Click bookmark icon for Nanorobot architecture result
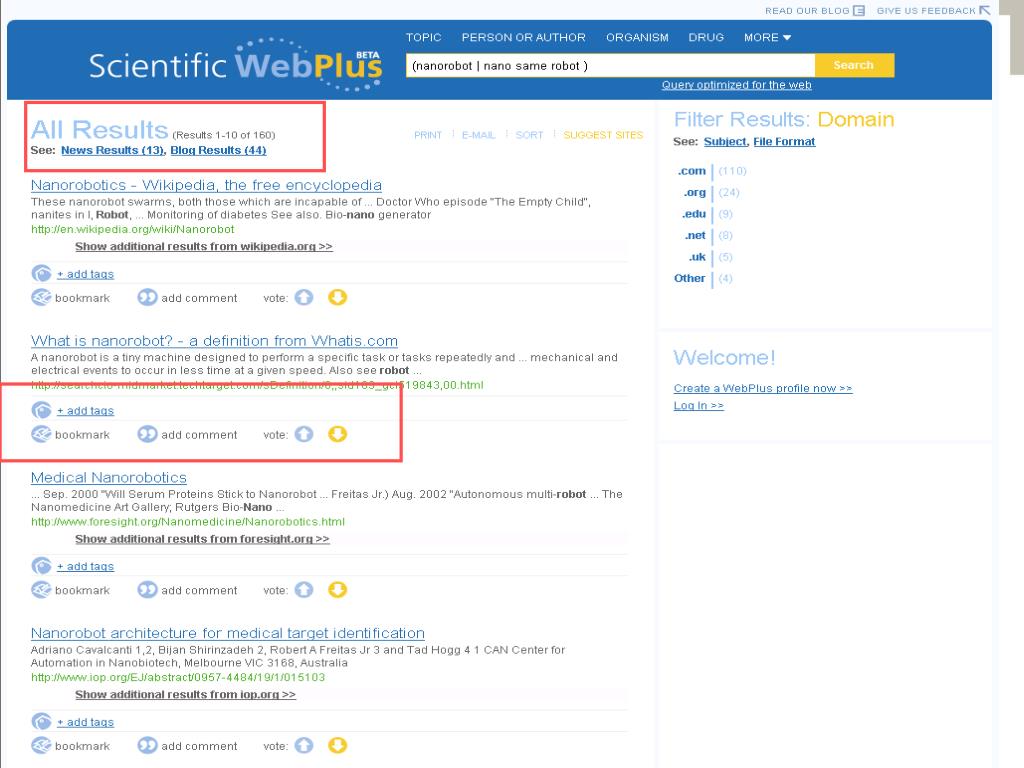The image size is (1024, 768). (41, 745)
